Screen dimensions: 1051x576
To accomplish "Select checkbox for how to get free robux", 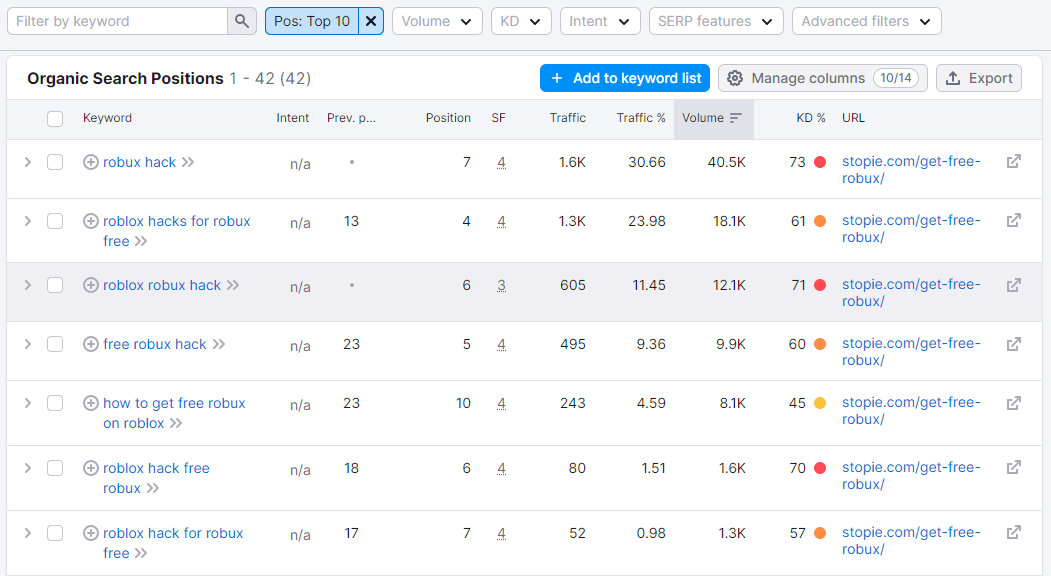I will (55, 403).
